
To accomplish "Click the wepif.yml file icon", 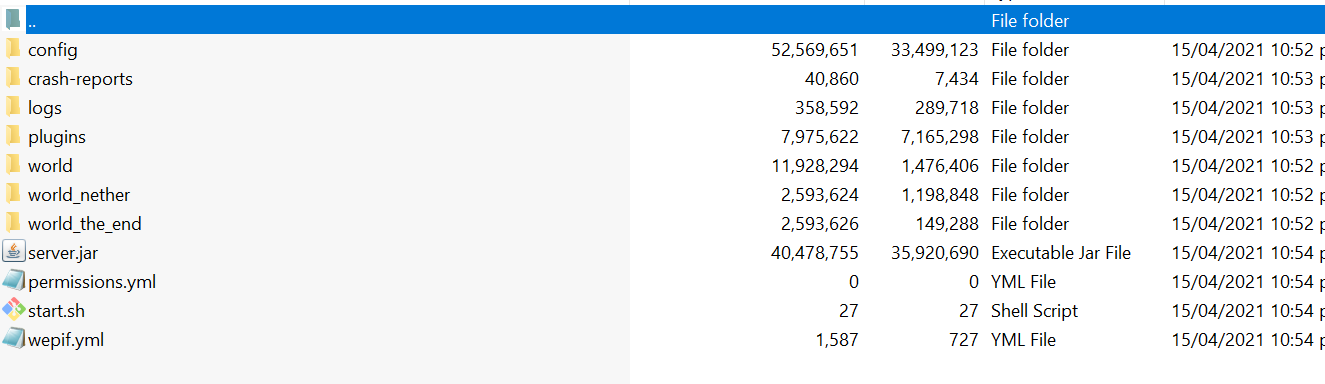I will (13, 339).
